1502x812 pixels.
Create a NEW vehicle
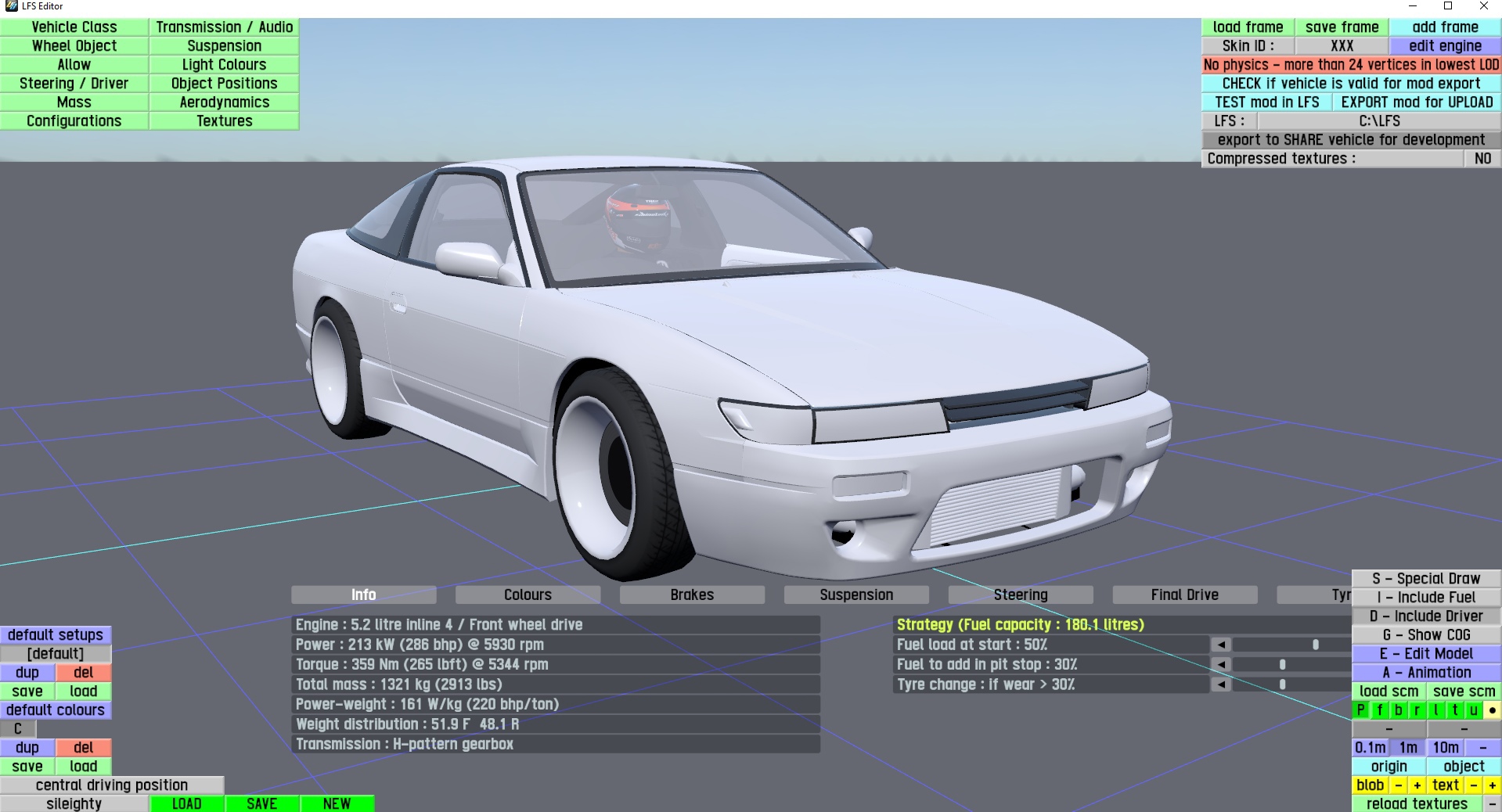(337, 804)
